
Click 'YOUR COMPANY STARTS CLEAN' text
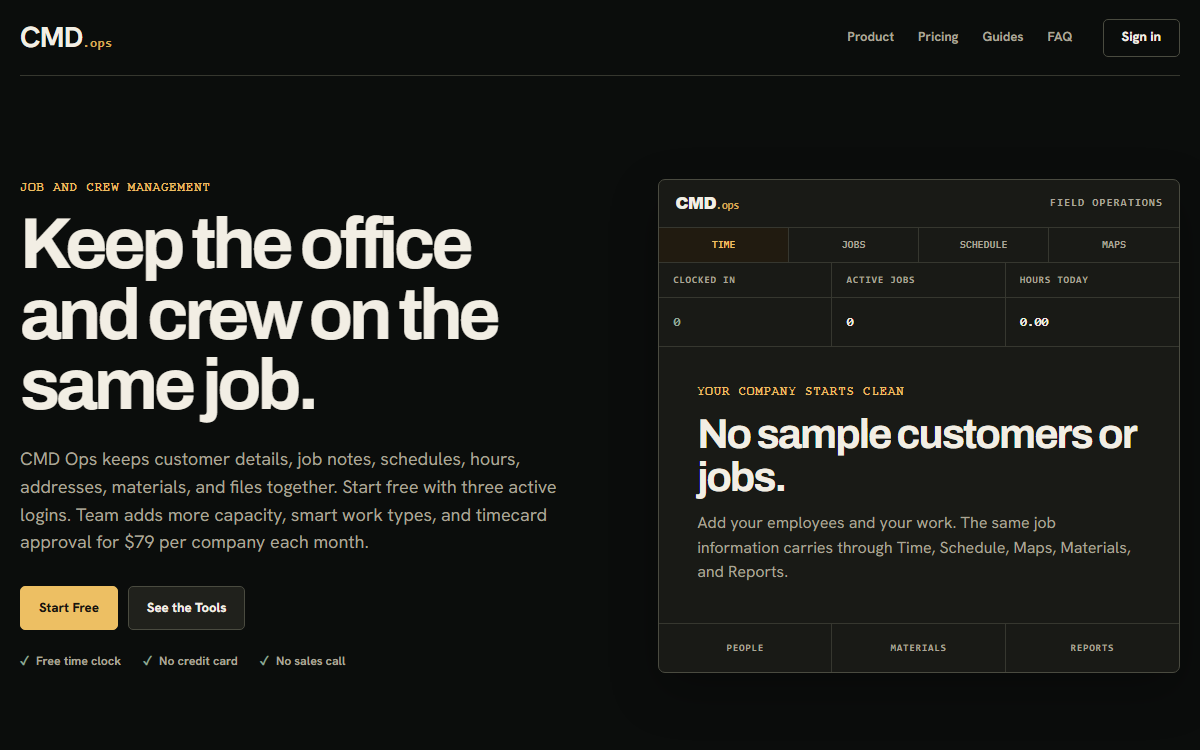pos(801,391)
